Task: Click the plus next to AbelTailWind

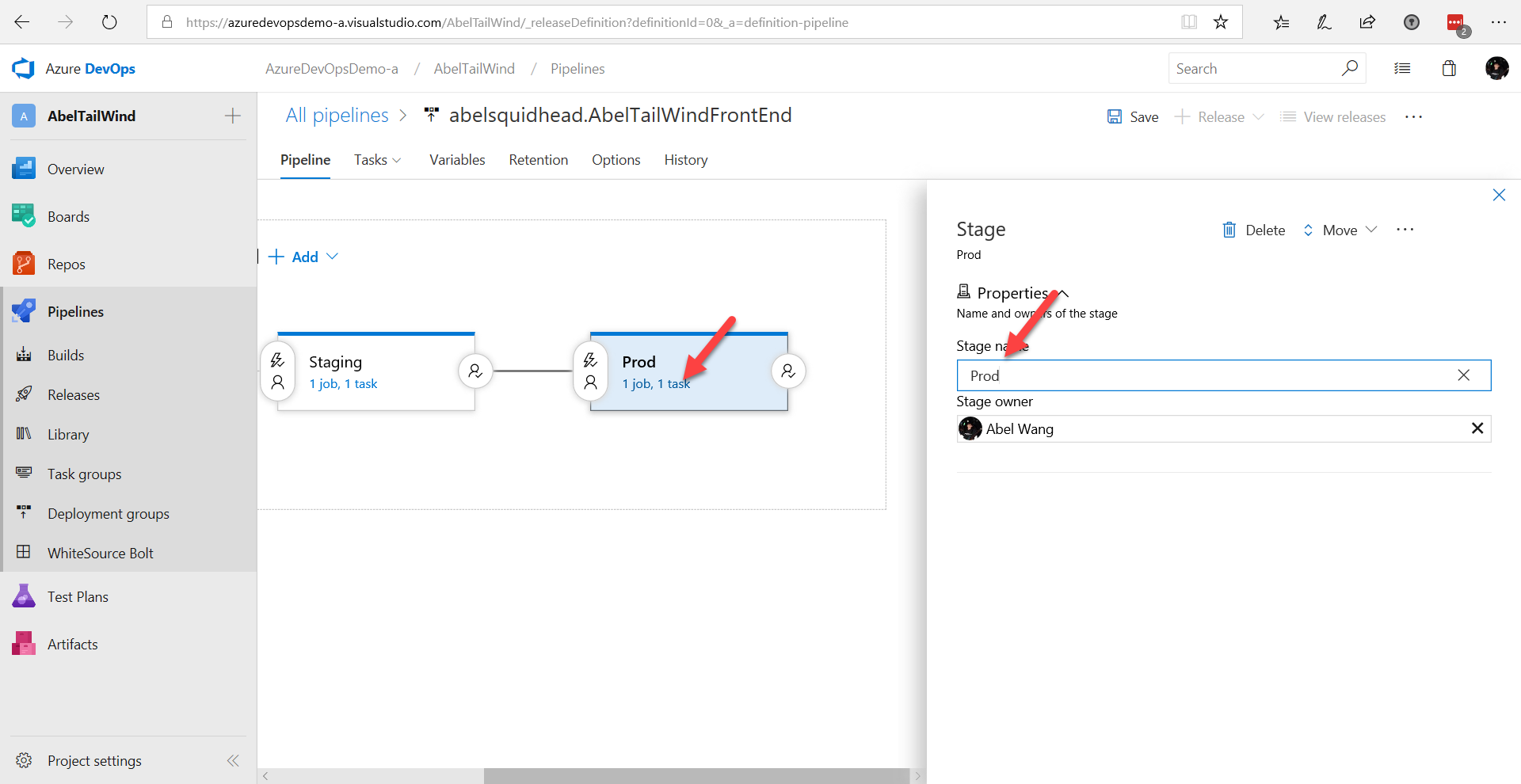Action: click(233, 116)
